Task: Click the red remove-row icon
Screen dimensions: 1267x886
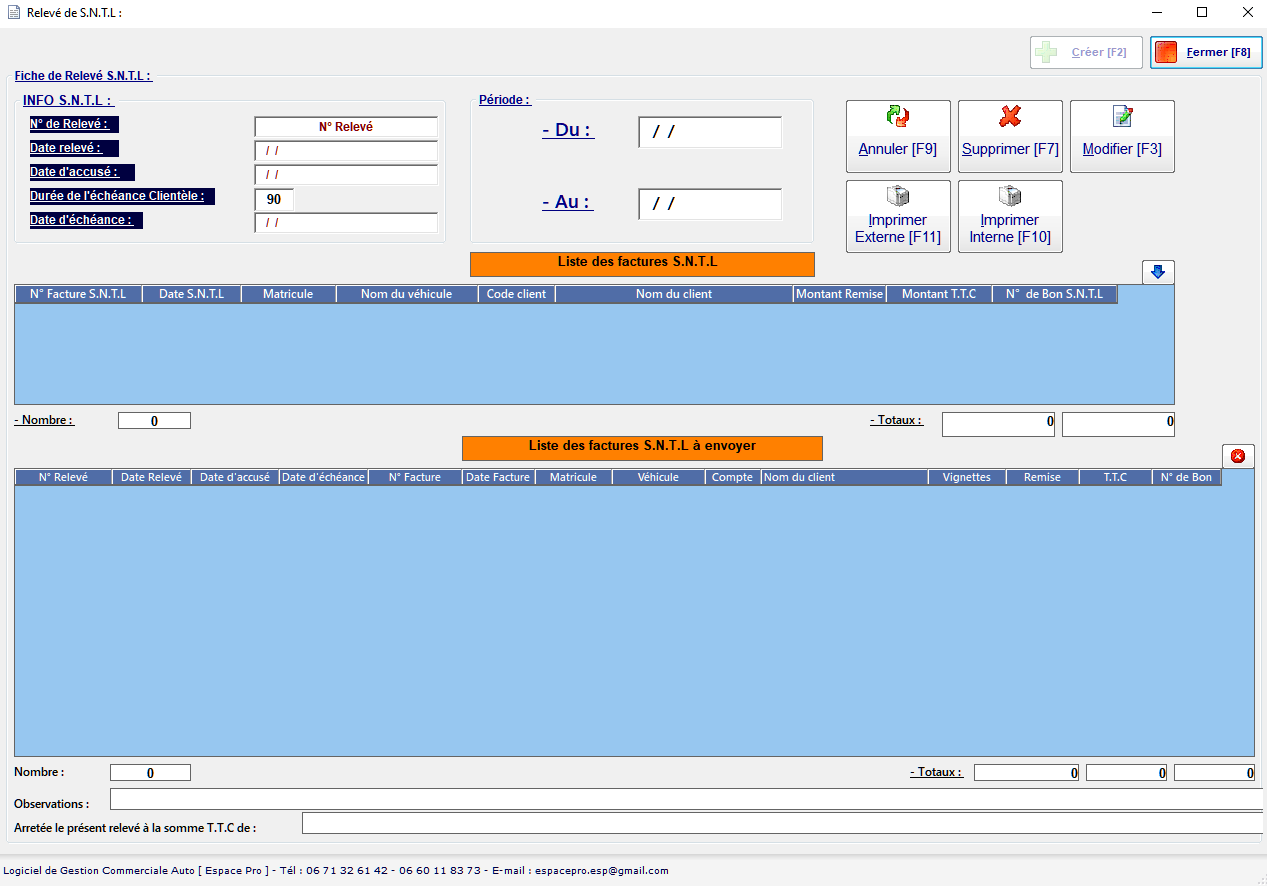Action: pos(1238,456)
